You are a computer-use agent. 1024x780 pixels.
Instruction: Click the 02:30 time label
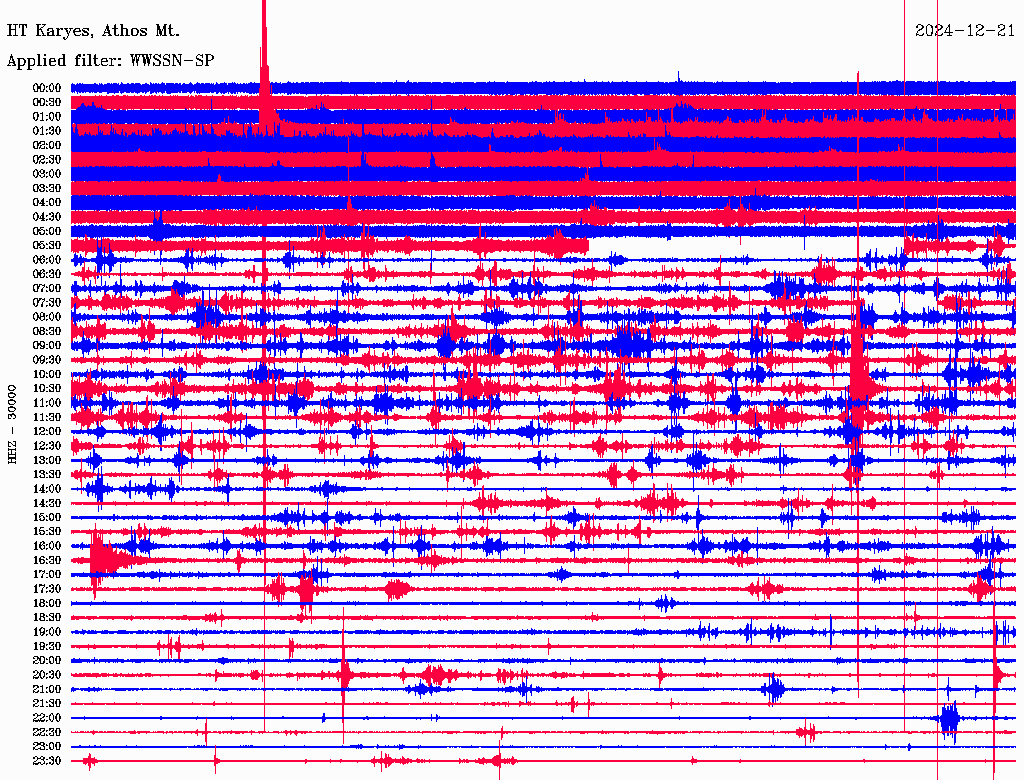click(x=47, y=159)
